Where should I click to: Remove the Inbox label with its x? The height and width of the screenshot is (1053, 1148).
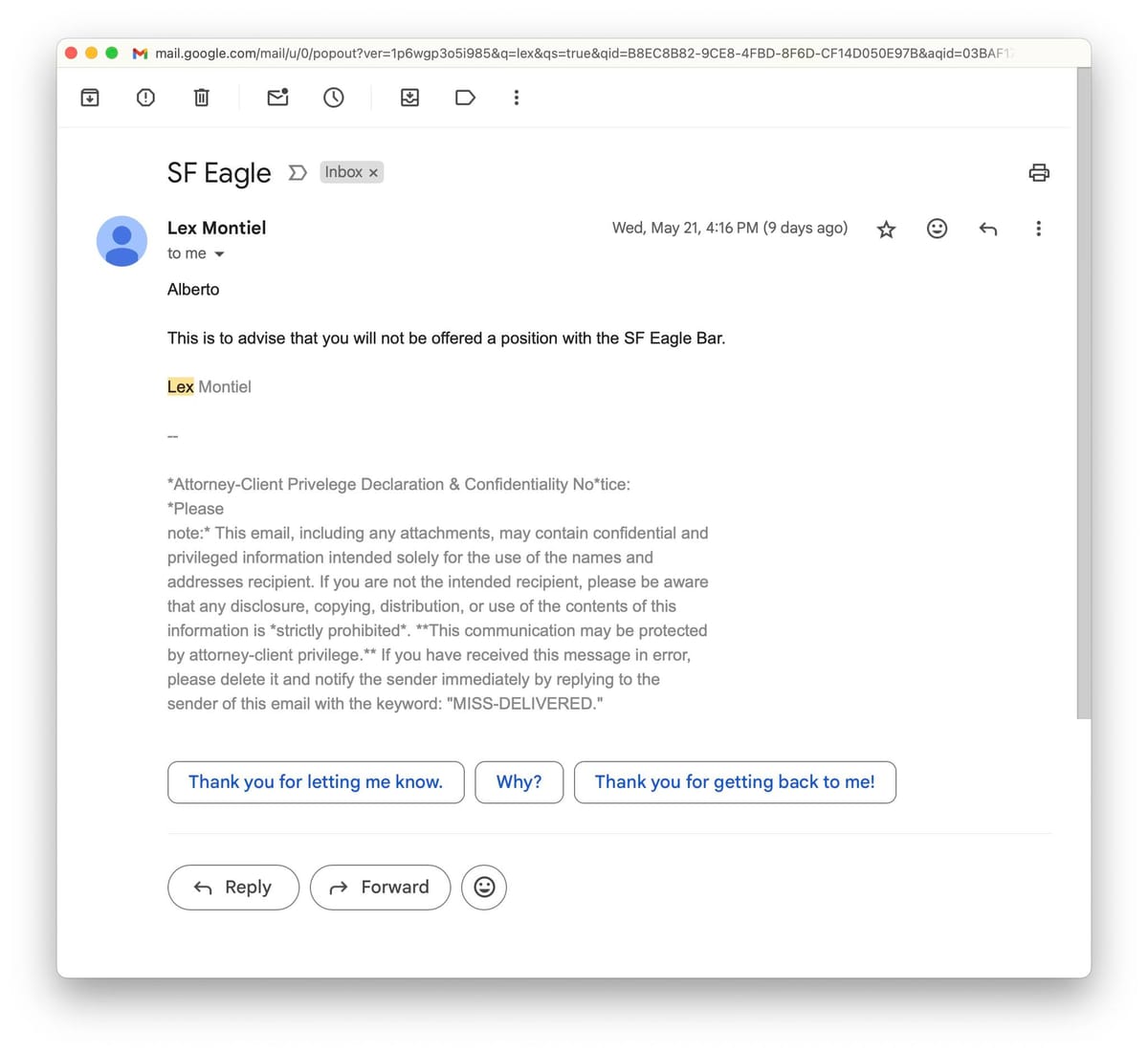click(x=374, y=173)
